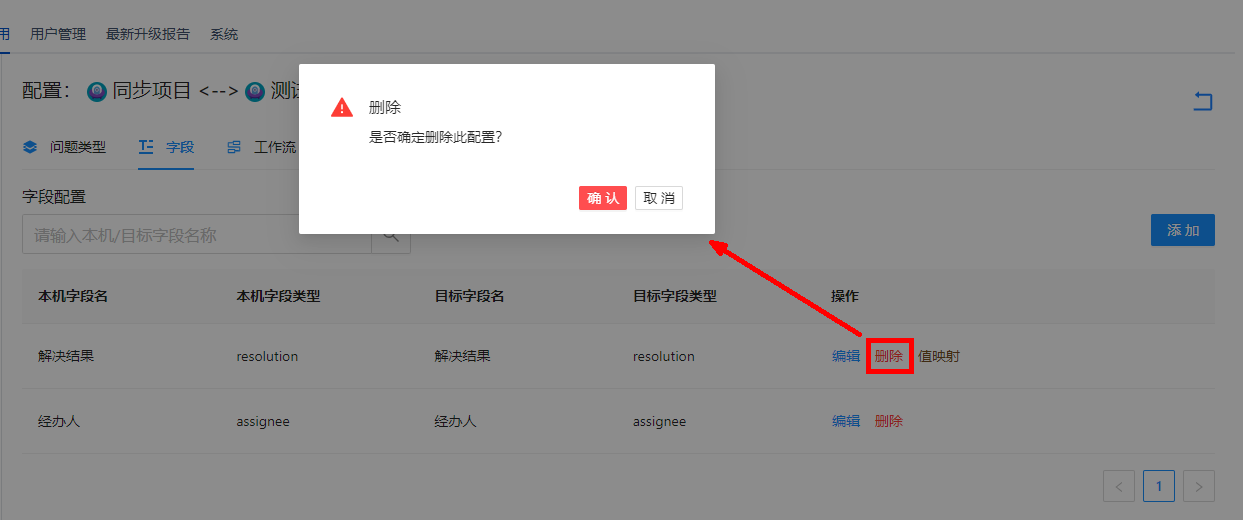Go to next page in pagination
This screenshot has height=520, width=1243.
point(1198,486)
